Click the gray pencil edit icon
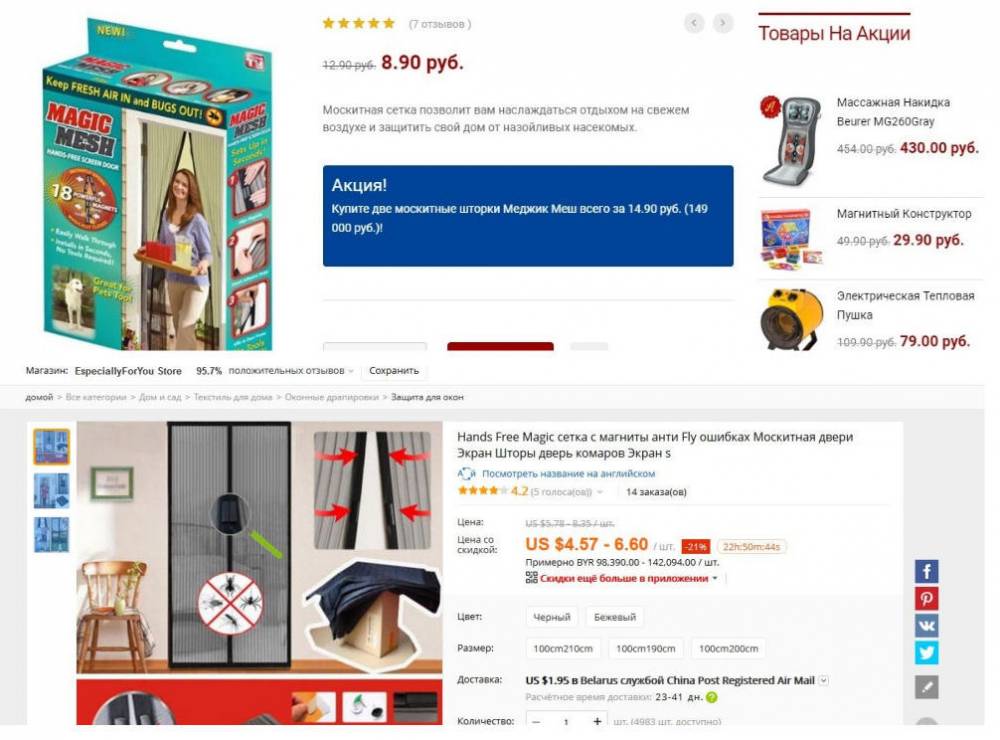 [x=927, y=687]
